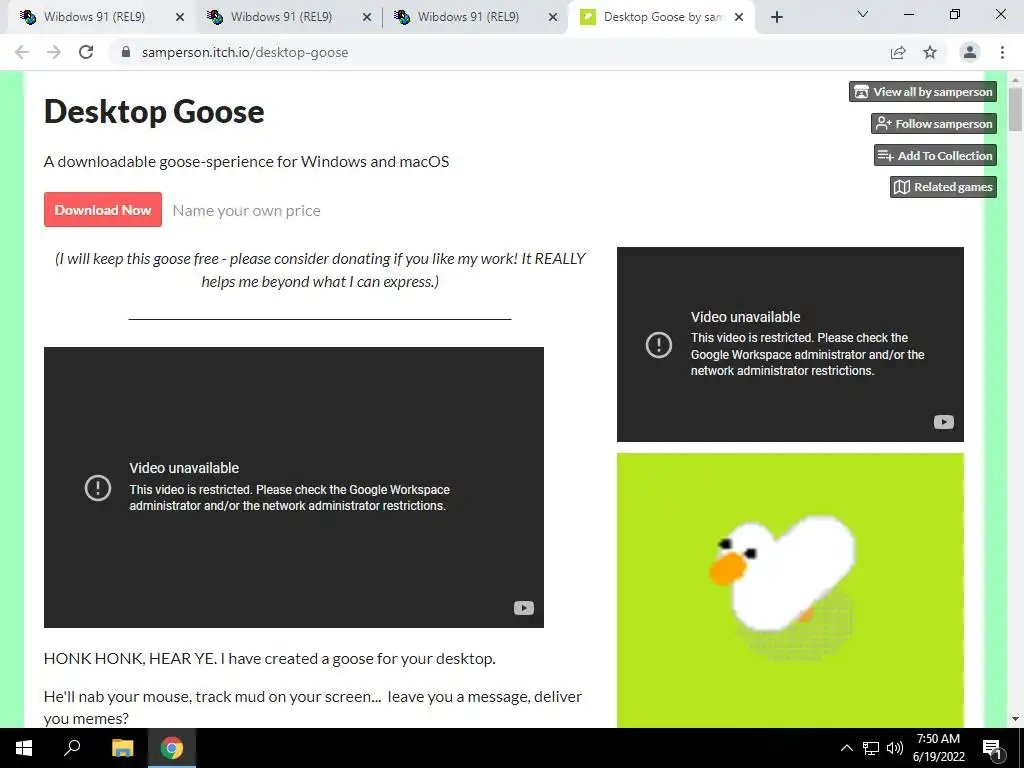The height and width of the screenshot is (768, 1024).
Task: Bookmark this page with the star icon
Action: pos(930,52)
